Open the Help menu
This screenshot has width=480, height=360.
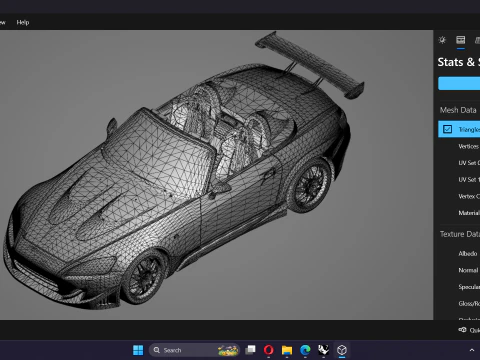click(x=23, y=22)
